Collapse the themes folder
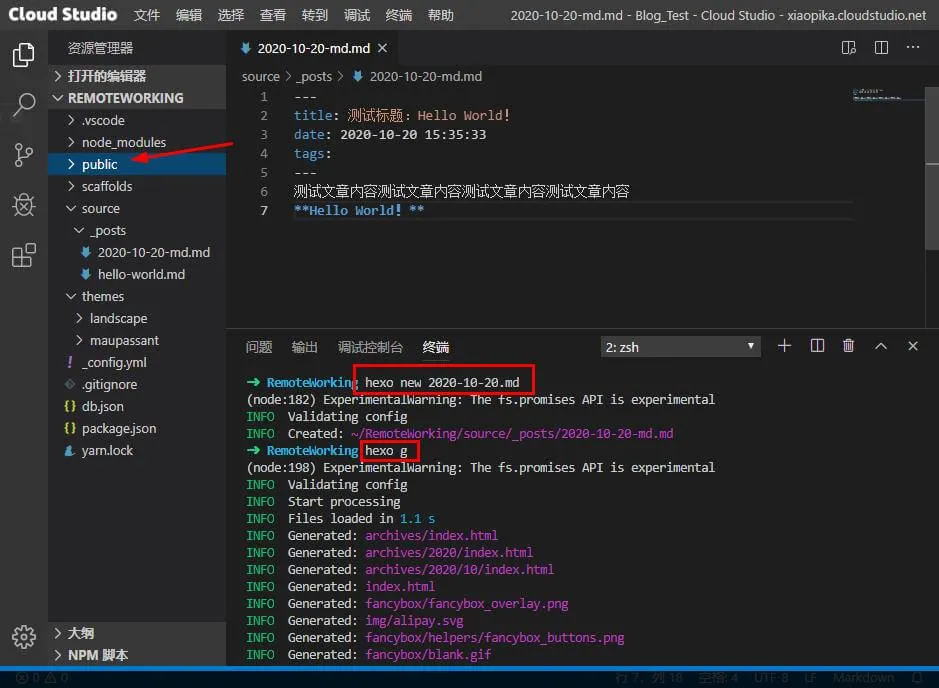The image size is (939, 688). tap(137, 296)
